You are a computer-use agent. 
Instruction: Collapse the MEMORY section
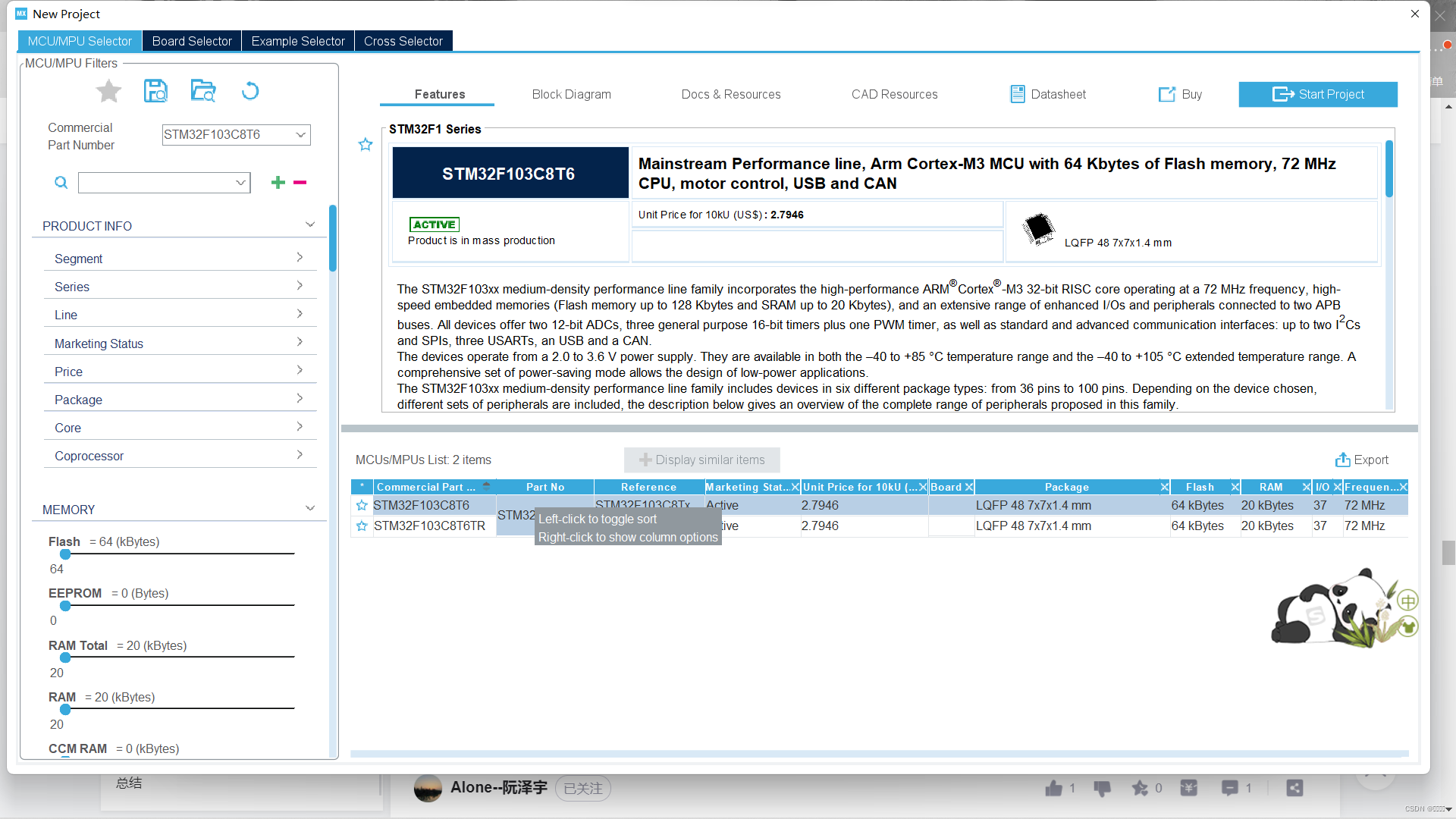(x=309, y=508)
